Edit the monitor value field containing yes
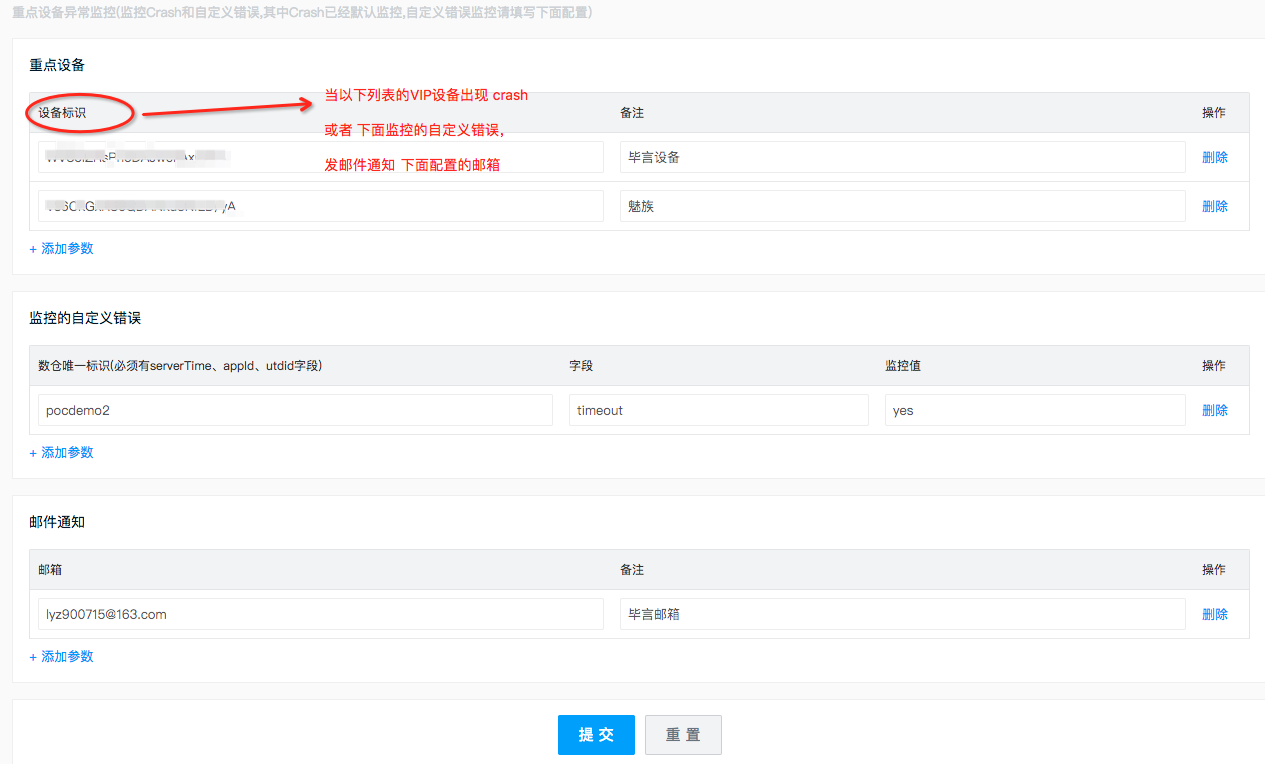This screenshot has width=1265, height=764. (1035, 410)
